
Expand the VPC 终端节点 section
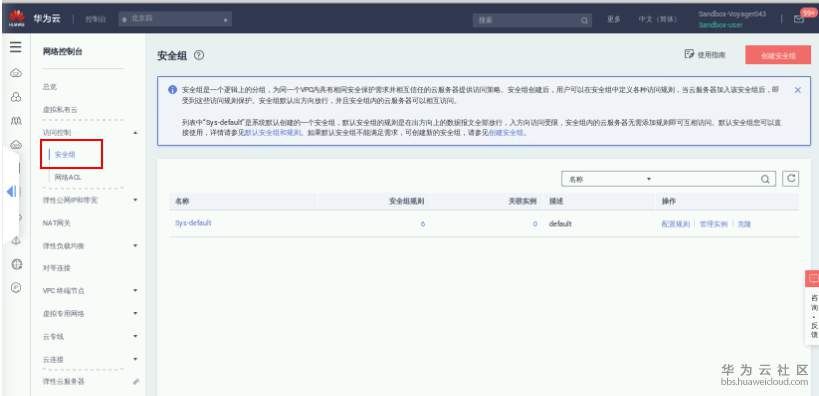click(x=136, y=290)
